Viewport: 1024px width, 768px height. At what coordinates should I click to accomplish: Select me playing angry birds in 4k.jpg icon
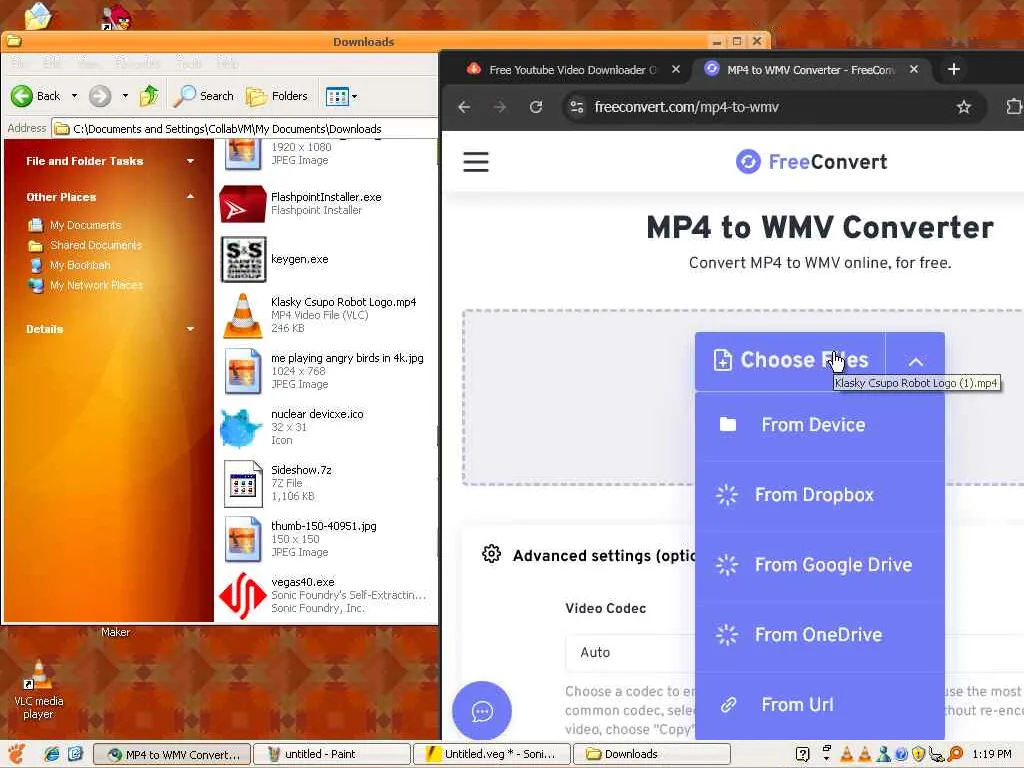(x=243, y=371)
